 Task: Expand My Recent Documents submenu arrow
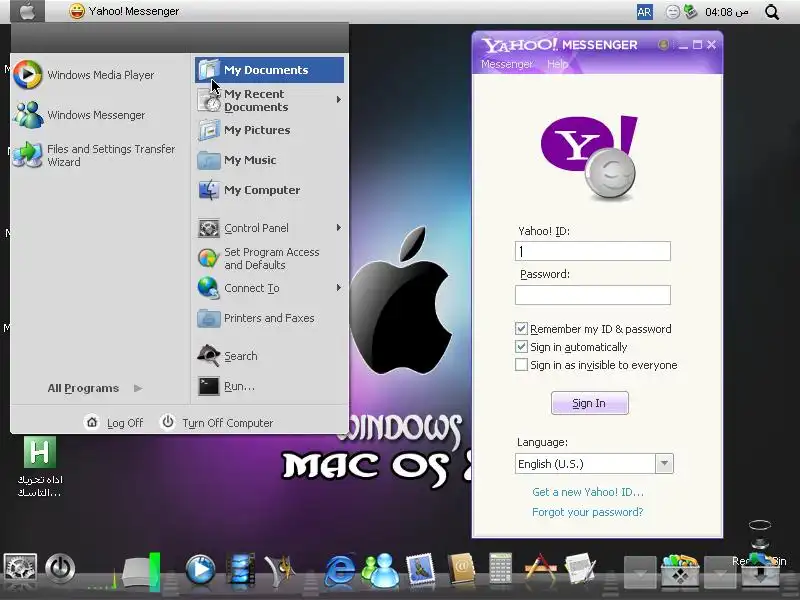coord(338,100)
